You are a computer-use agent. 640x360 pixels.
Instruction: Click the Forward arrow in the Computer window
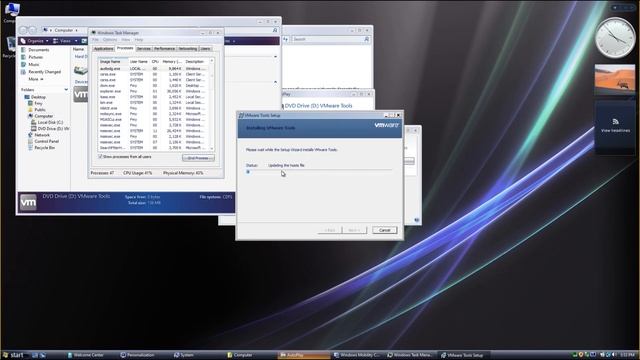click(x=33, y=30)
